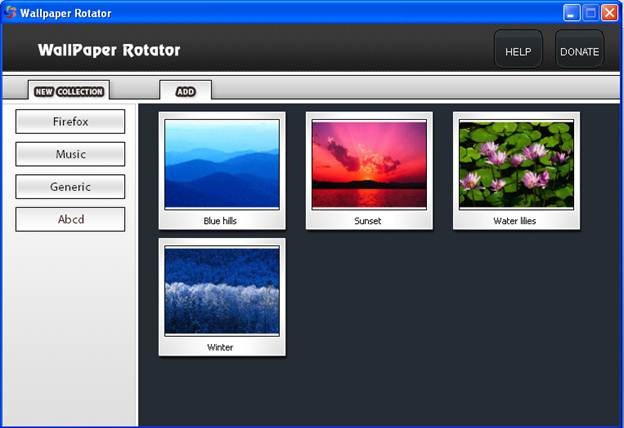The height and width of the screenshot is (428, 624).
Task: Click the 'Water lilies' caption text
Action: [515, 221]
